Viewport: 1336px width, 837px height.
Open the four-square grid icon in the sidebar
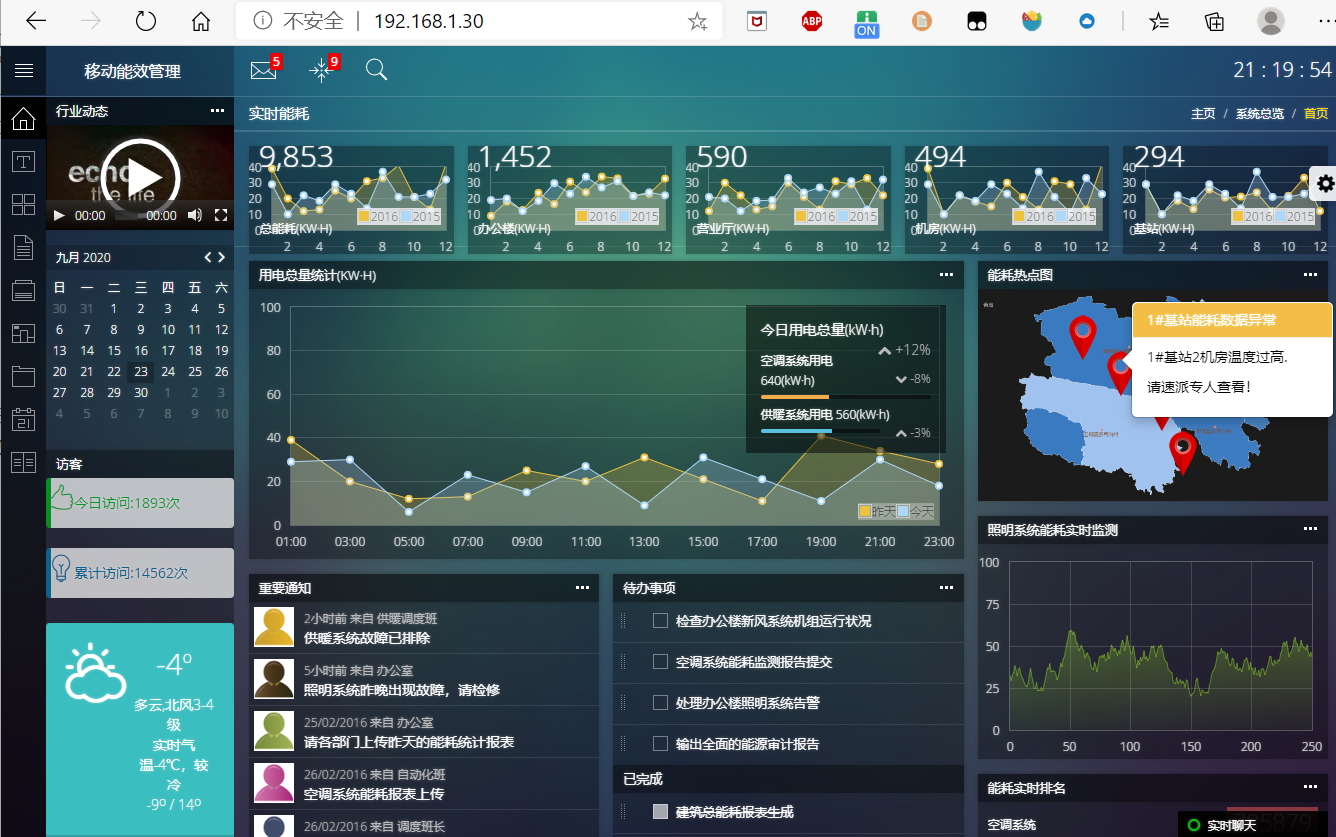click(x=23, y=205)
